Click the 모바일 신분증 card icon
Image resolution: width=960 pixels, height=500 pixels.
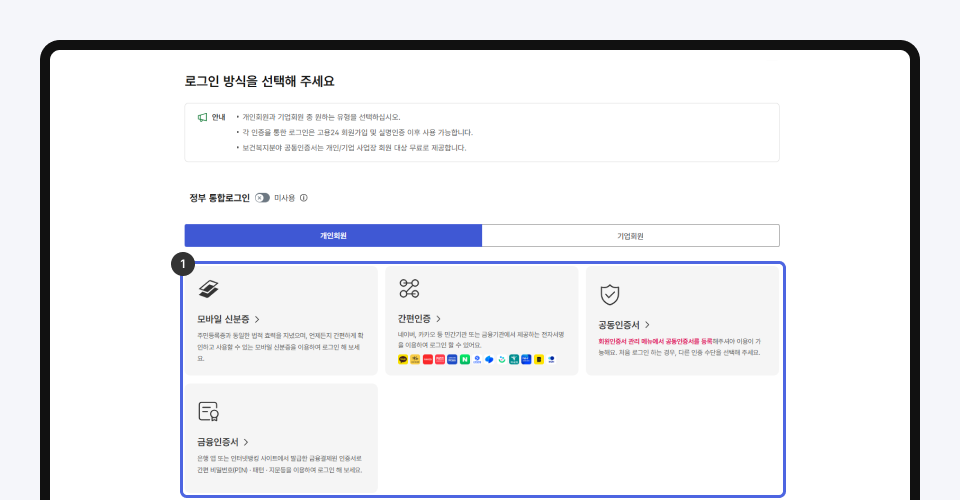click(208, 290)
